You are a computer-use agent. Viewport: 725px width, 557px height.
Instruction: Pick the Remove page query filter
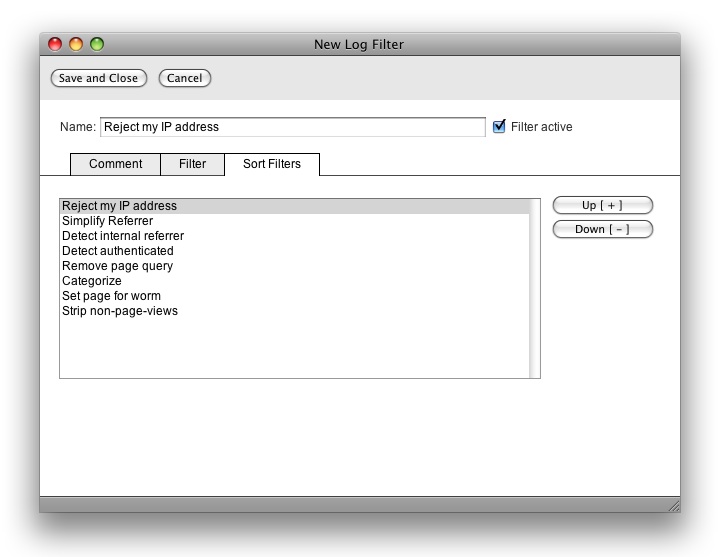(117, 266)
